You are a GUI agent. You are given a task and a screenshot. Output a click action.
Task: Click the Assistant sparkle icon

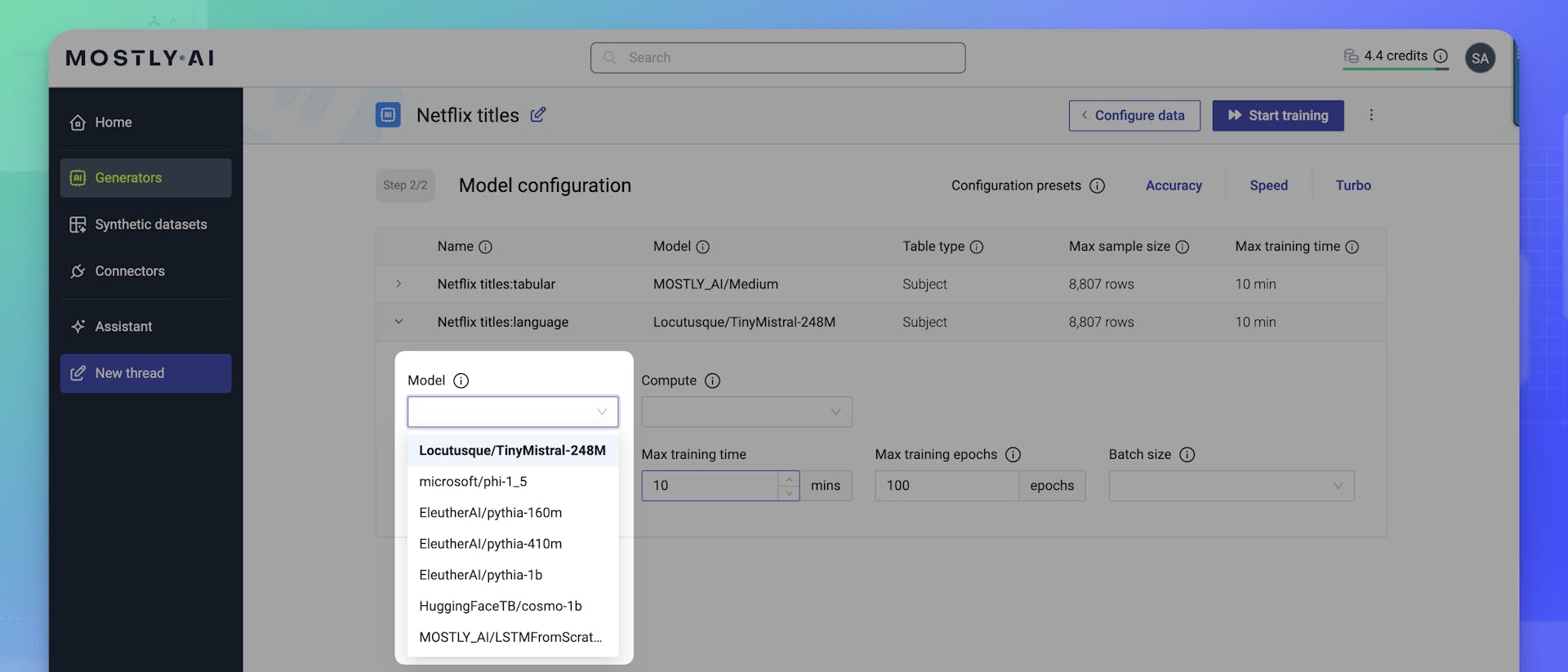click(x=78, y=327)
